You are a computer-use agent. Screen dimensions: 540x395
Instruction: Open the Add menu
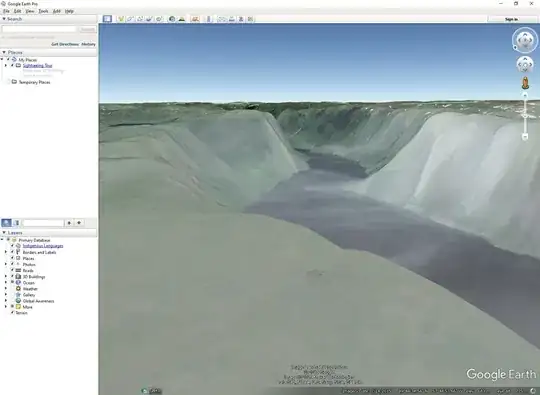click(56, 11)
